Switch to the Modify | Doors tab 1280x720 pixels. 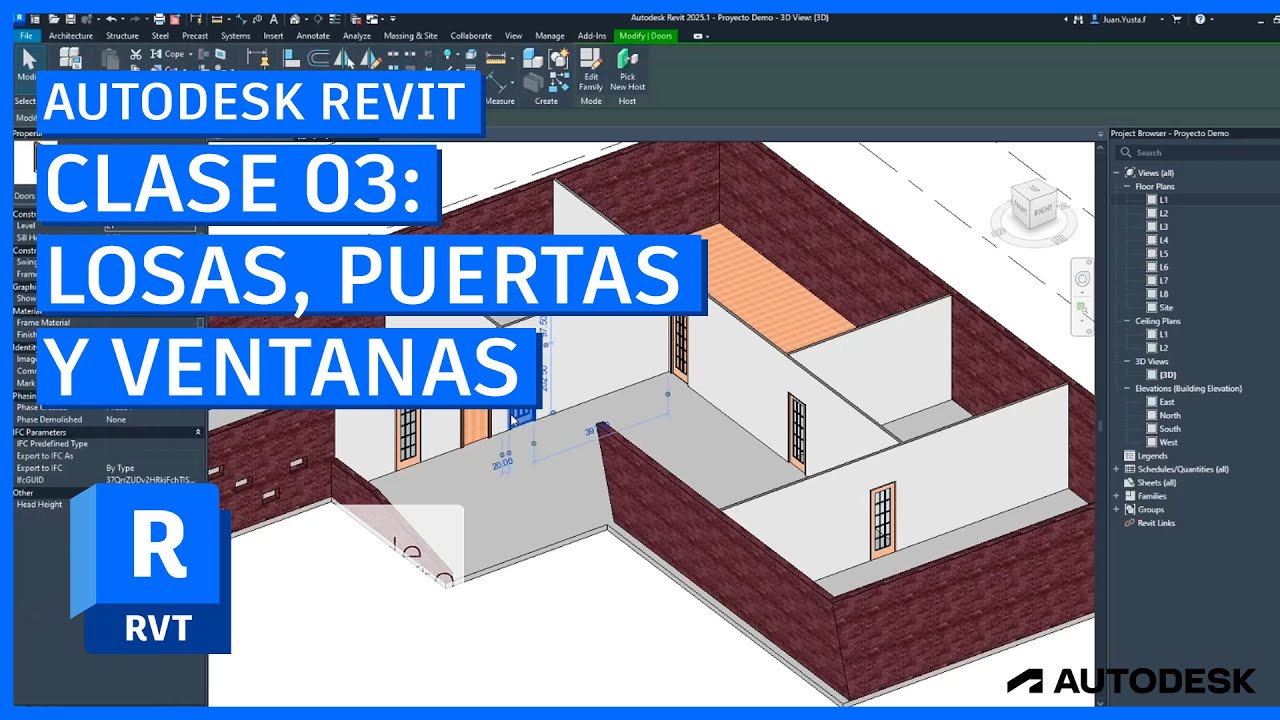pos(645,36)
